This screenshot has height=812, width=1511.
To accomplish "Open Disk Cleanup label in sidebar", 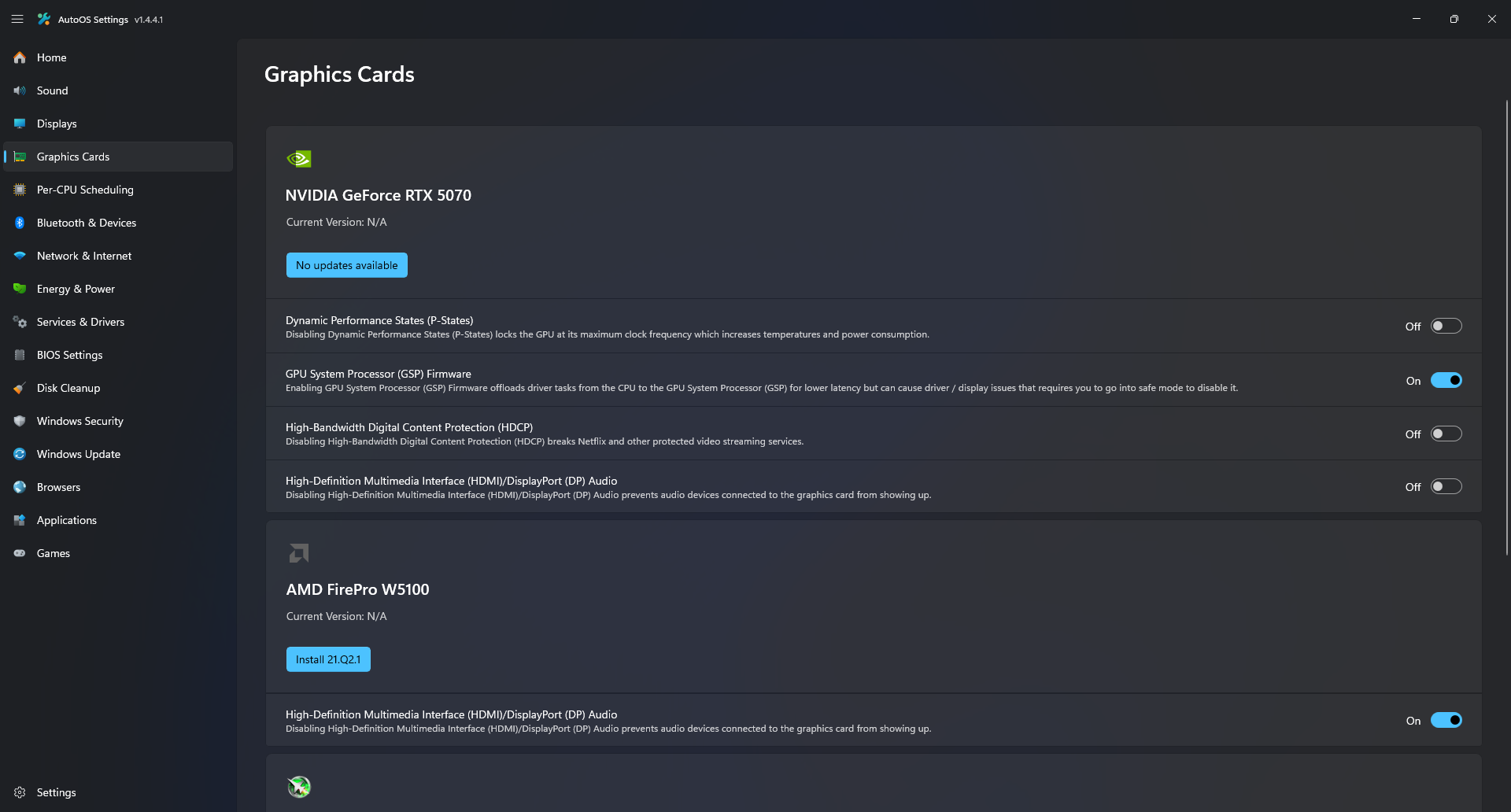I will (68, 388).
